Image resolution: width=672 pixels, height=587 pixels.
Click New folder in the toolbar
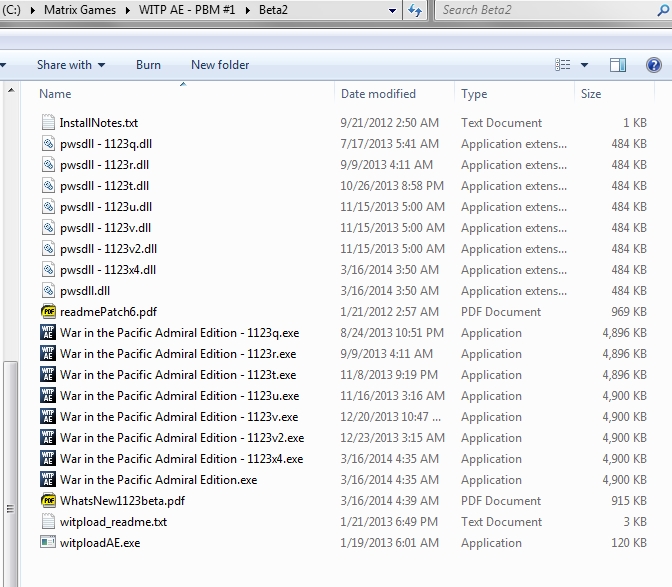click(x=220, y=65)
